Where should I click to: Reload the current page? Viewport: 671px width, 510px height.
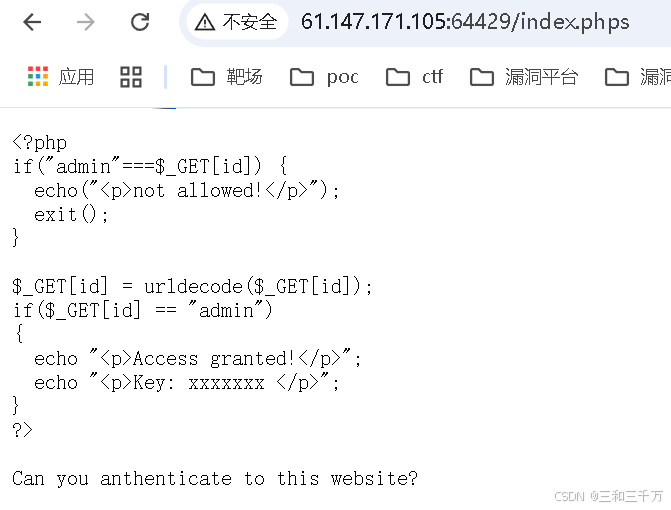click(x=140, y=22)
